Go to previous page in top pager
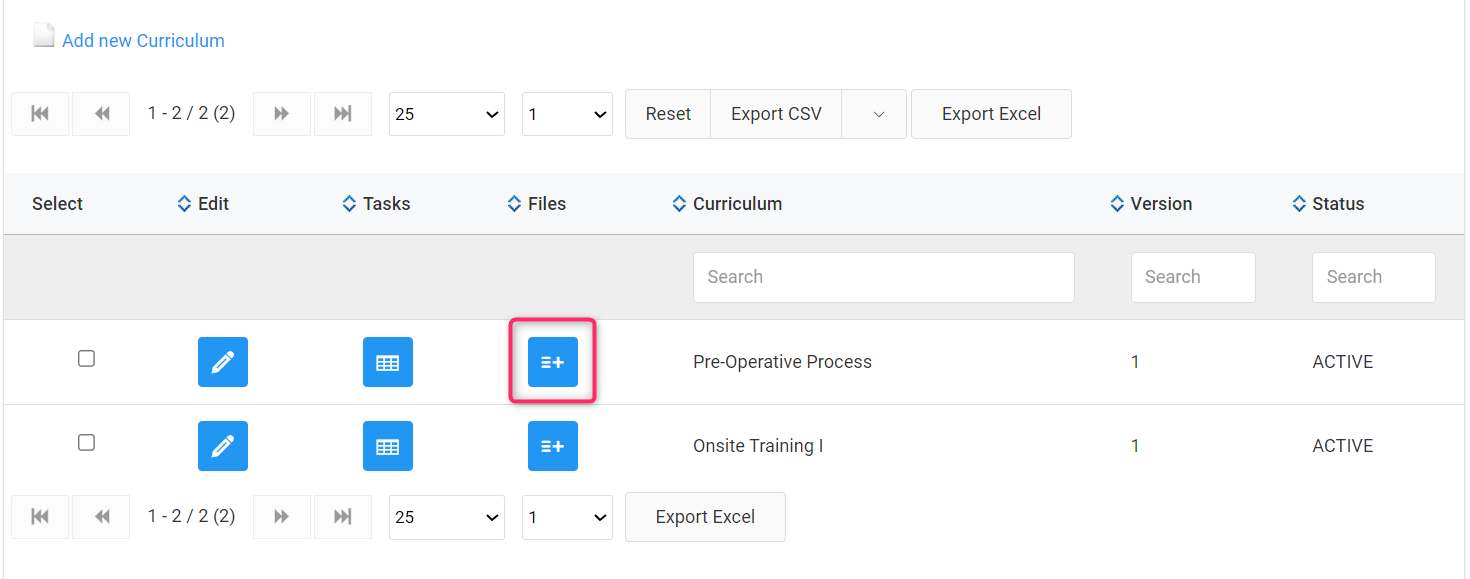 (x=101, y=114)
